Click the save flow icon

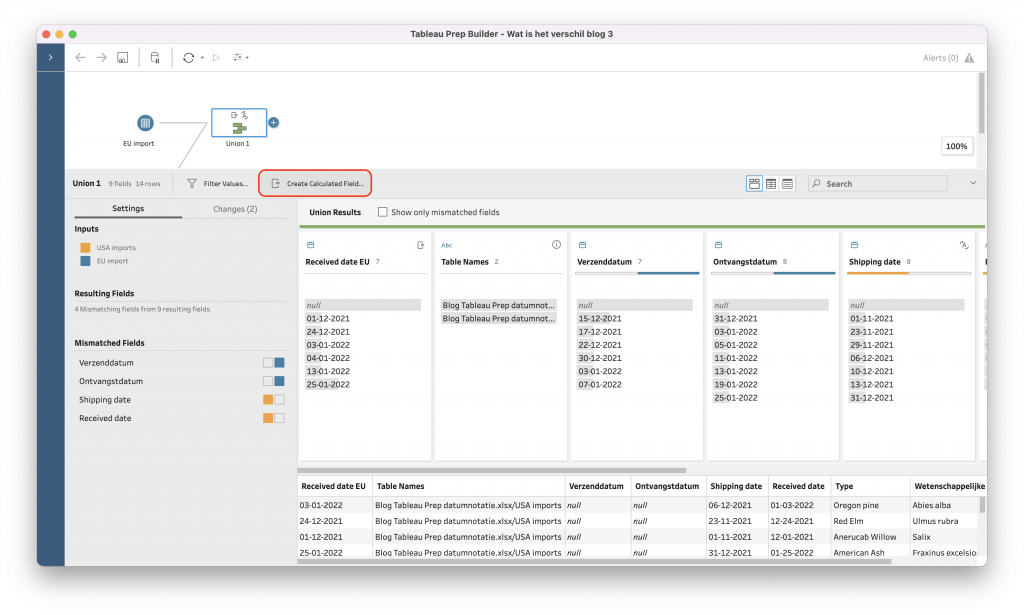pos(122,58)
